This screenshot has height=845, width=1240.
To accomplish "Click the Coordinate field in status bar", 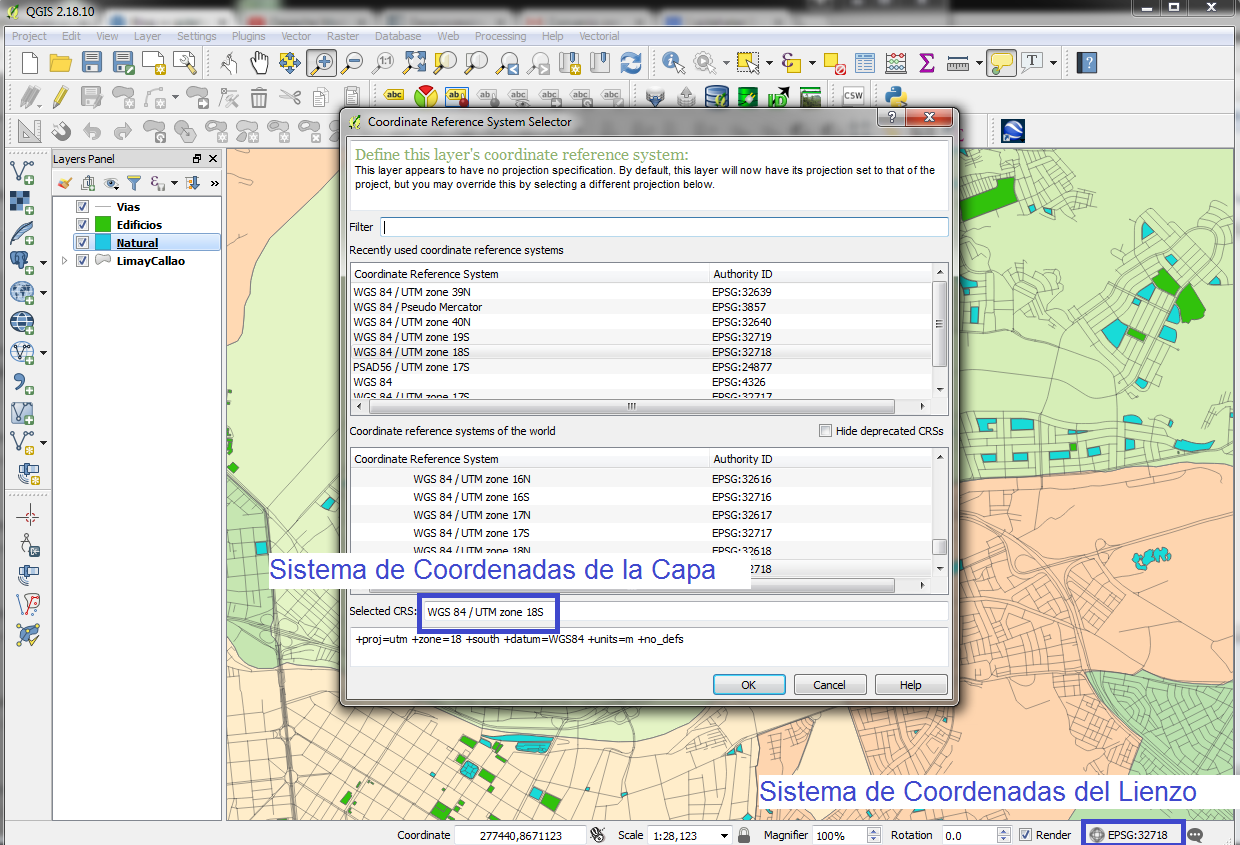I will 520,835.
